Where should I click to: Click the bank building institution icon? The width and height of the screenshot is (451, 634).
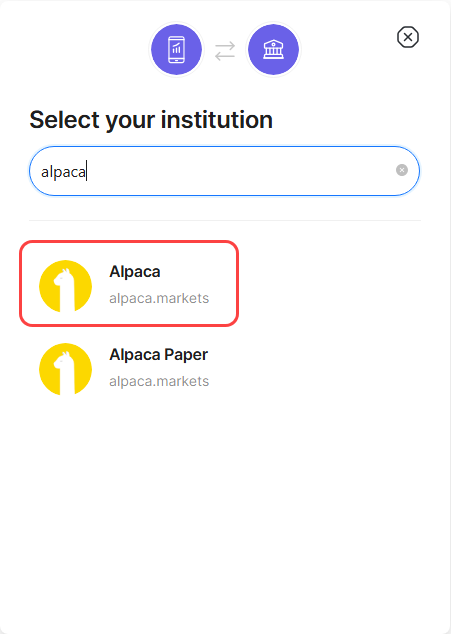point(273,49)
